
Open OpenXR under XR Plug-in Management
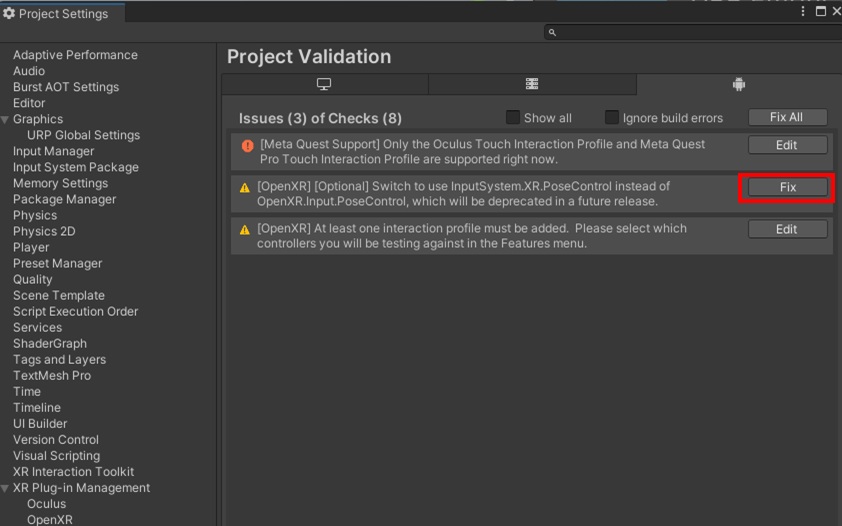50,520
